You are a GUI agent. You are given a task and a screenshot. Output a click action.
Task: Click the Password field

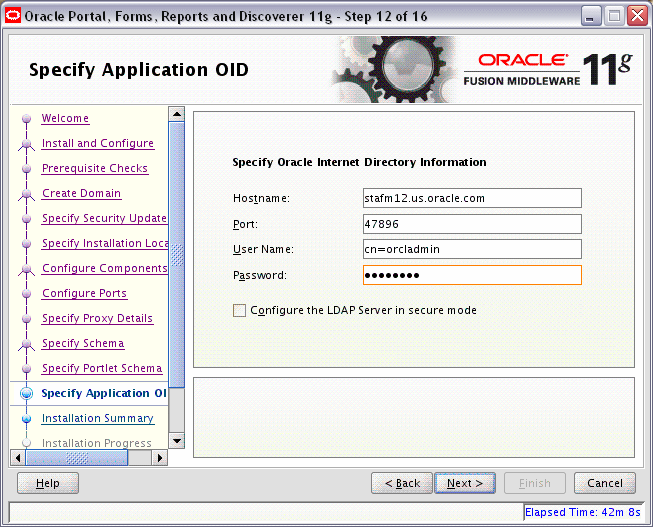click(472, 275)
